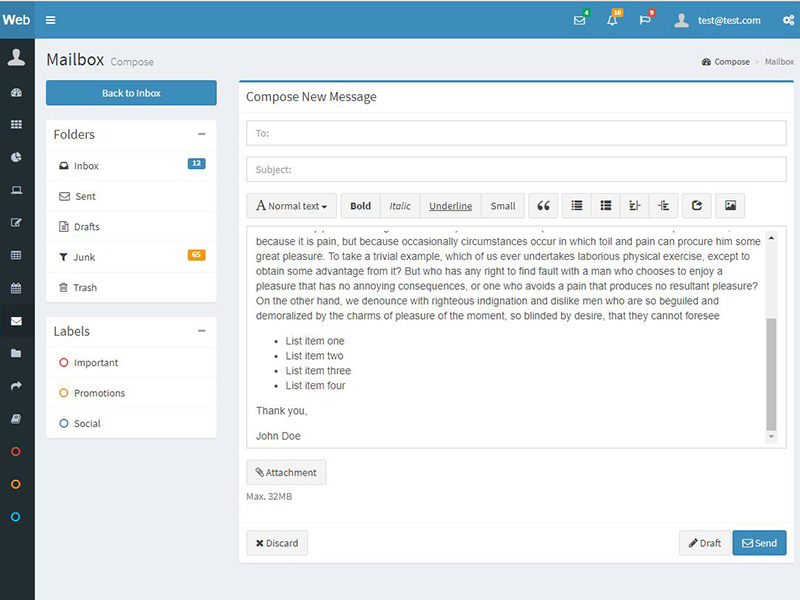Insert an image using the picture icon
The width and height of the screenshot is (800, 600).
click(x=730, y=206)
